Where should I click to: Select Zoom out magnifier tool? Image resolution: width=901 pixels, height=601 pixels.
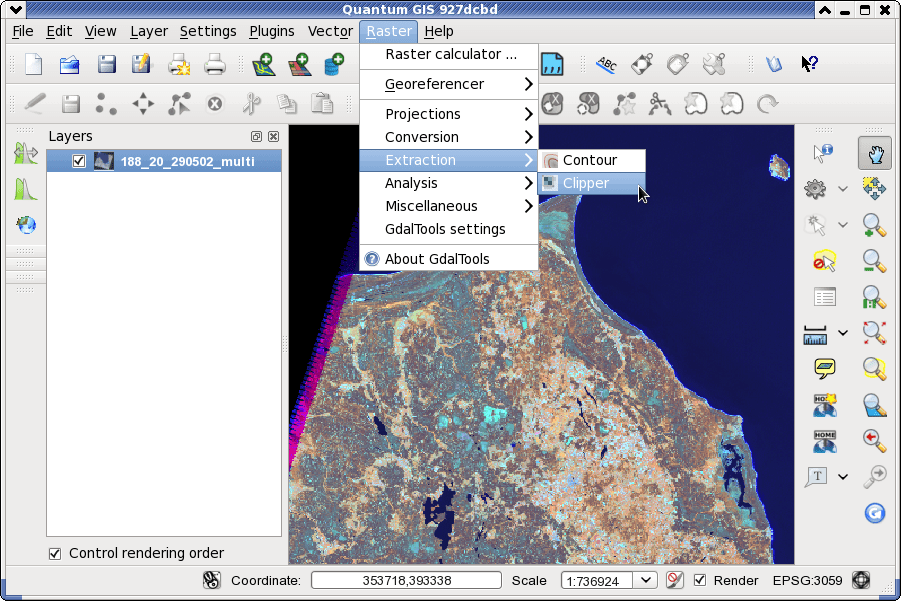pyautogui.click(x=874, y=261)
